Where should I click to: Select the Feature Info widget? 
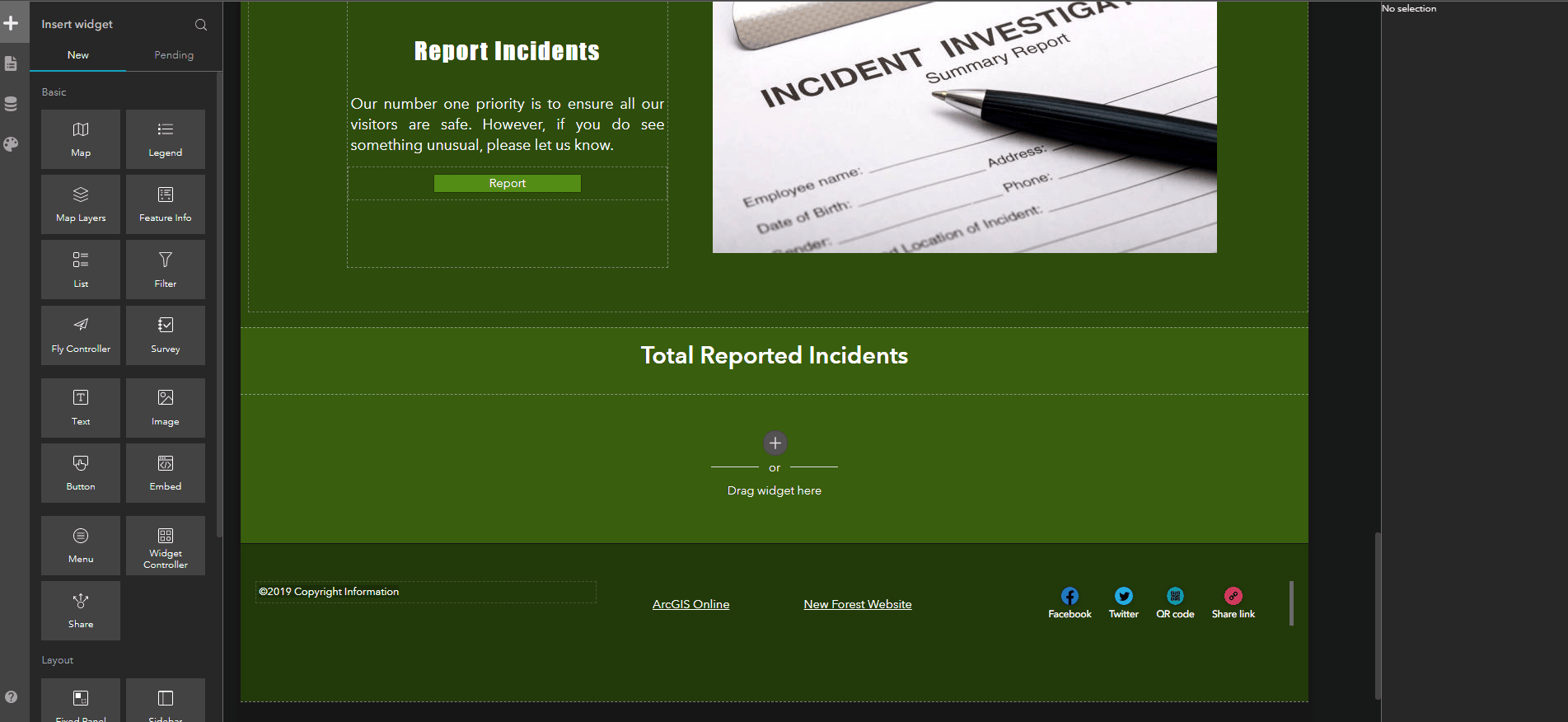[166, 204]
